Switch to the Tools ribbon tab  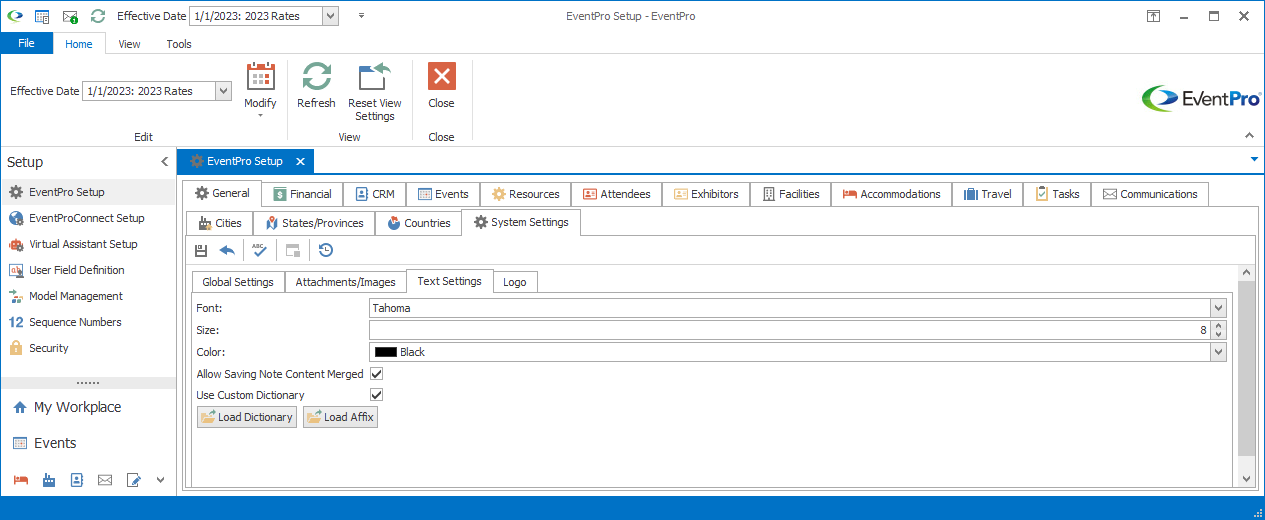point(179,44)
